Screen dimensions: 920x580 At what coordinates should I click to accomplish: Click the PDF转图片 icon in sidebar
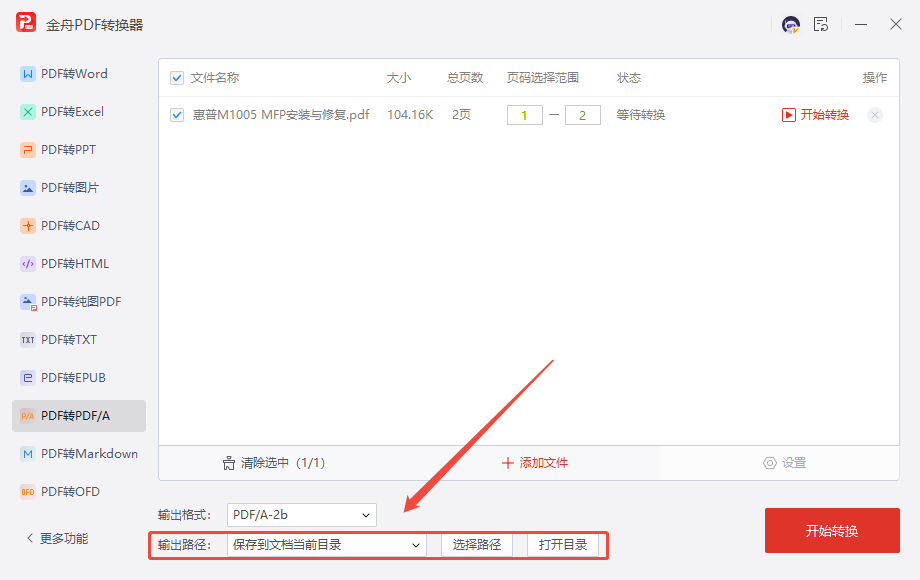28,188
